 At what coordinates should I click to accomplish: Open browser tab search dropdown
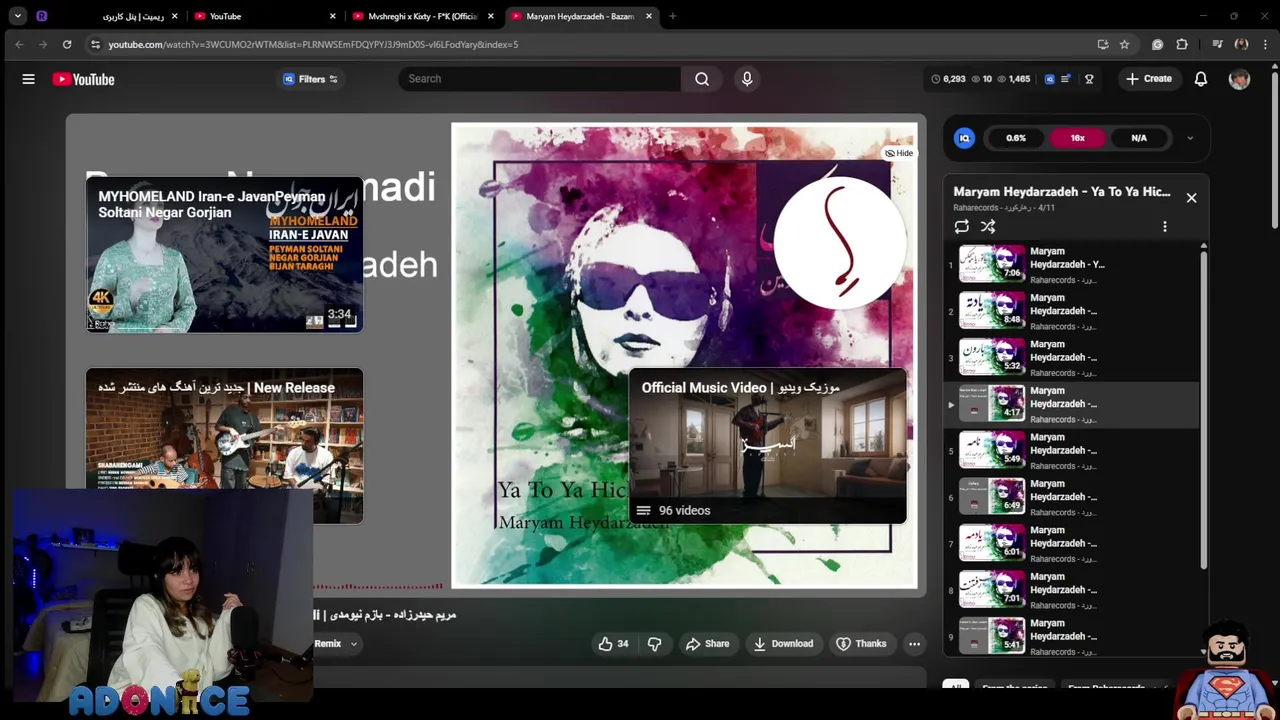pyautogui.click(x=17, y=16)
